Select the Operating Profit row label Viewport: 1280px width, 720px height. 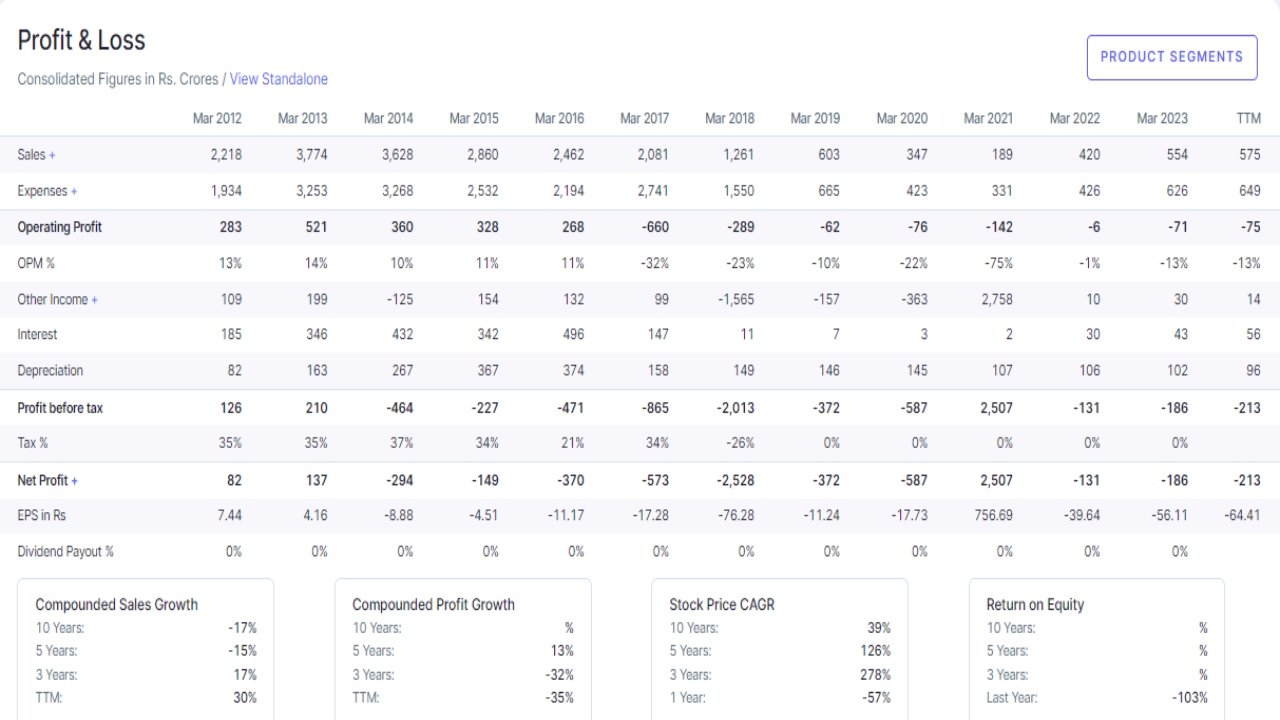coord(60,227)
